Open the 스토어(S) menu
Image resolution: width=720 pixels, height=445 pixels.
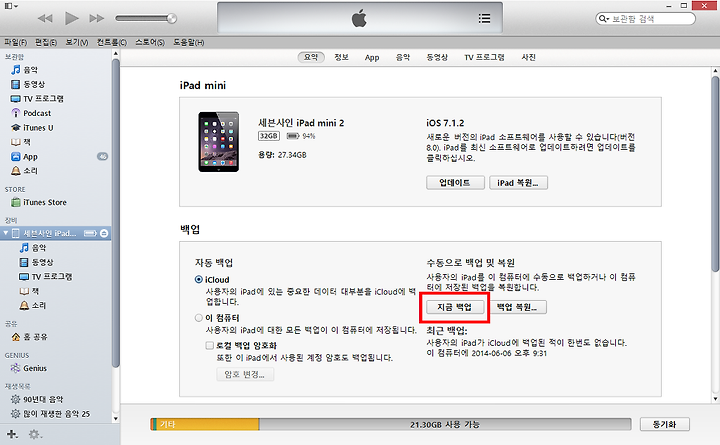tap(150, 42)
